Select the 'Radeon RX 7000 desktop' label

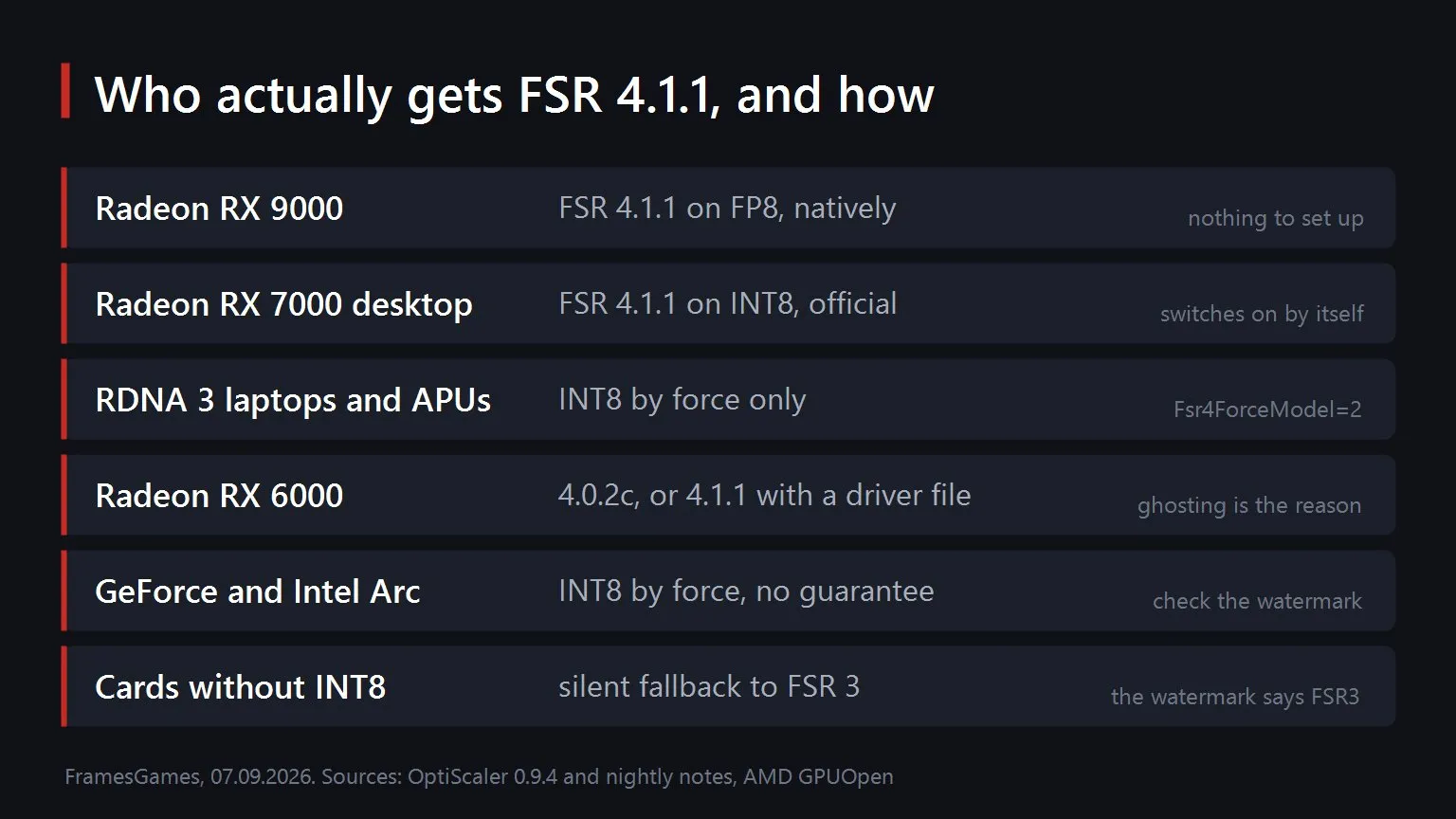[283, 304]
